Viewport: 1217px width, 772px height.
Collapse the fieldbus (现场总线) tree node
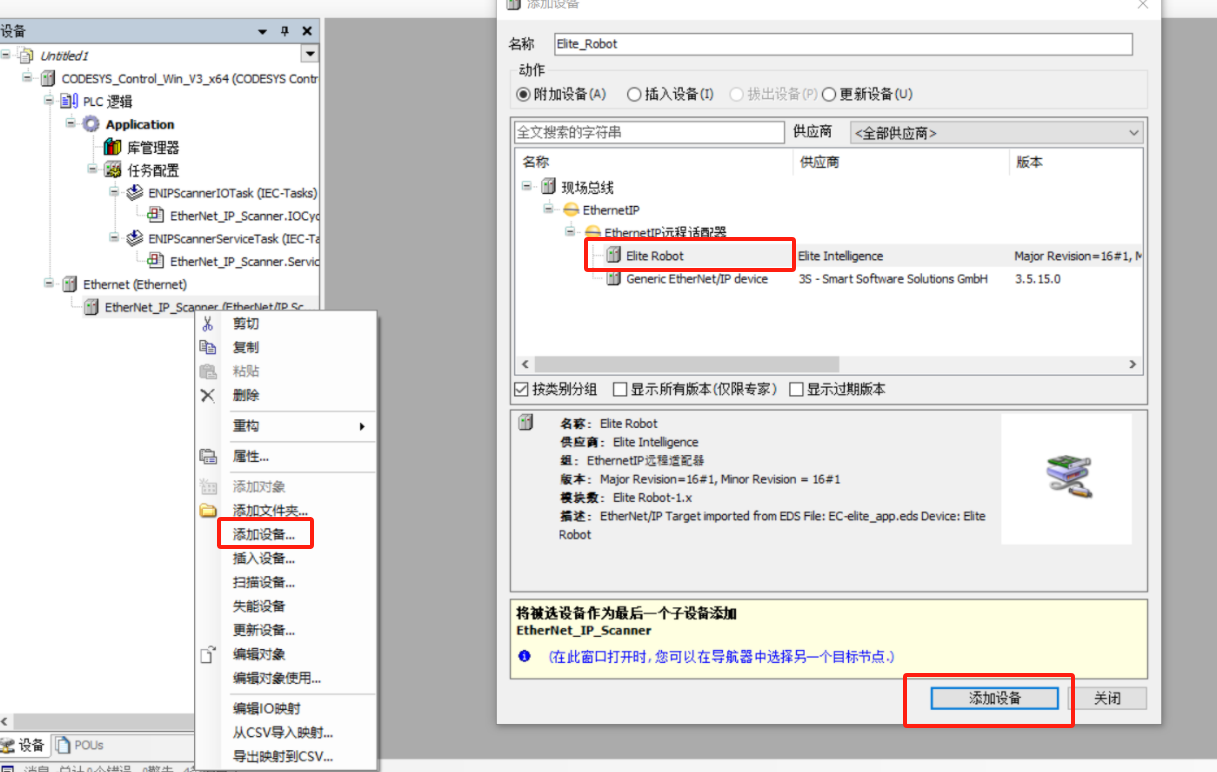click(x=527, y=187)
